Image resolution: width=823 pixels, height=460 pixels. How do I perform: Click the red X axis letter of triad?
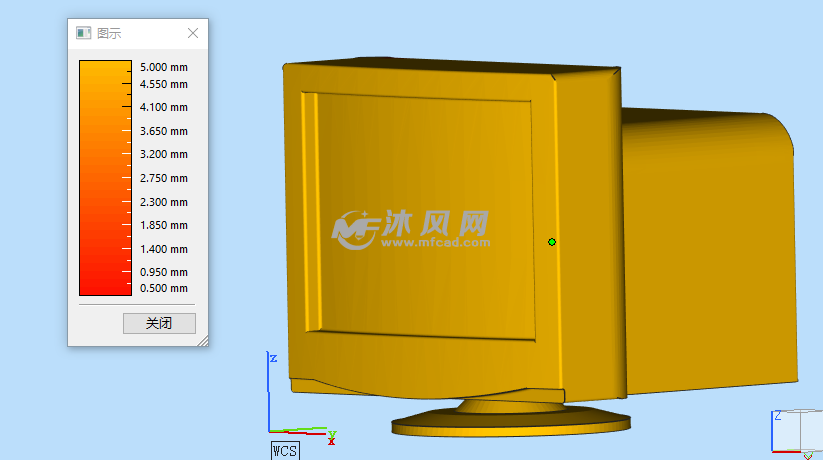pyautogui.click(x=331, y=440)
